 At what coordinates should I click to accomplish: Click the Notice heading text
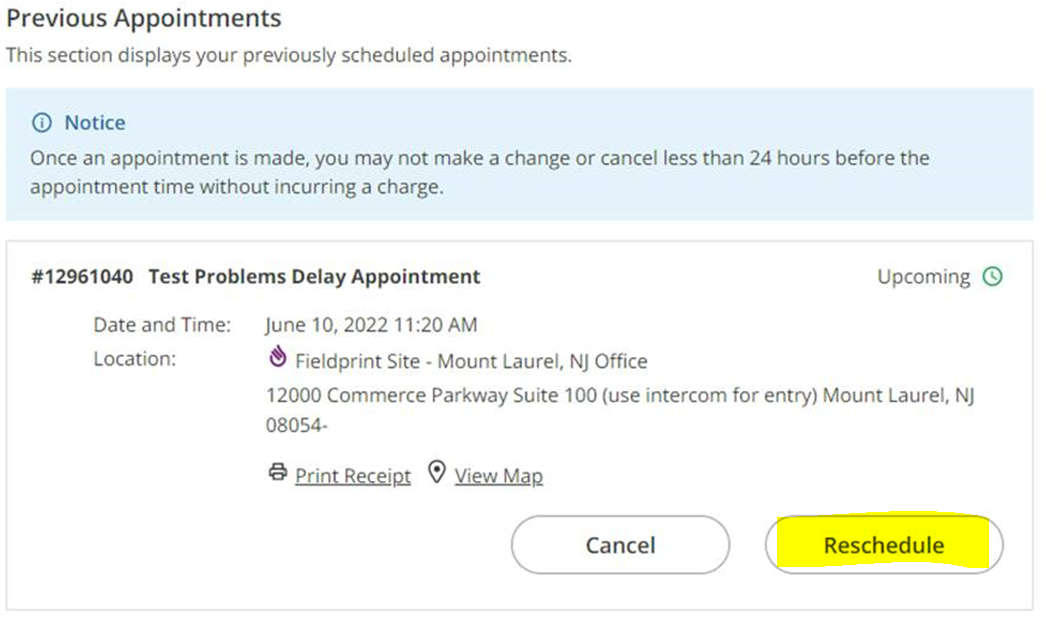tap(95, 123)
